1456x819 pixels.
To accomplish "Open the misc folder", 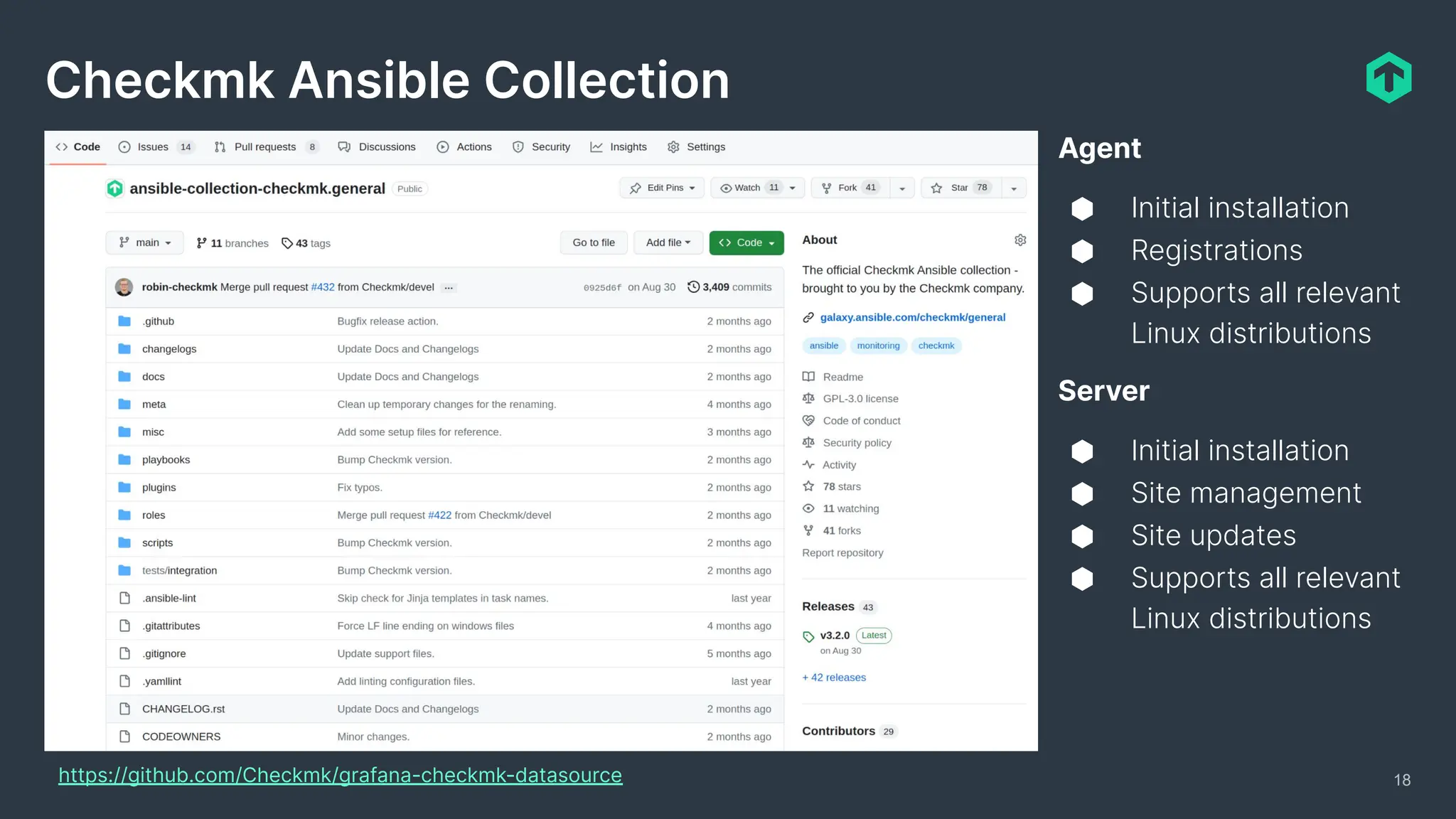I will coord(153,432).
